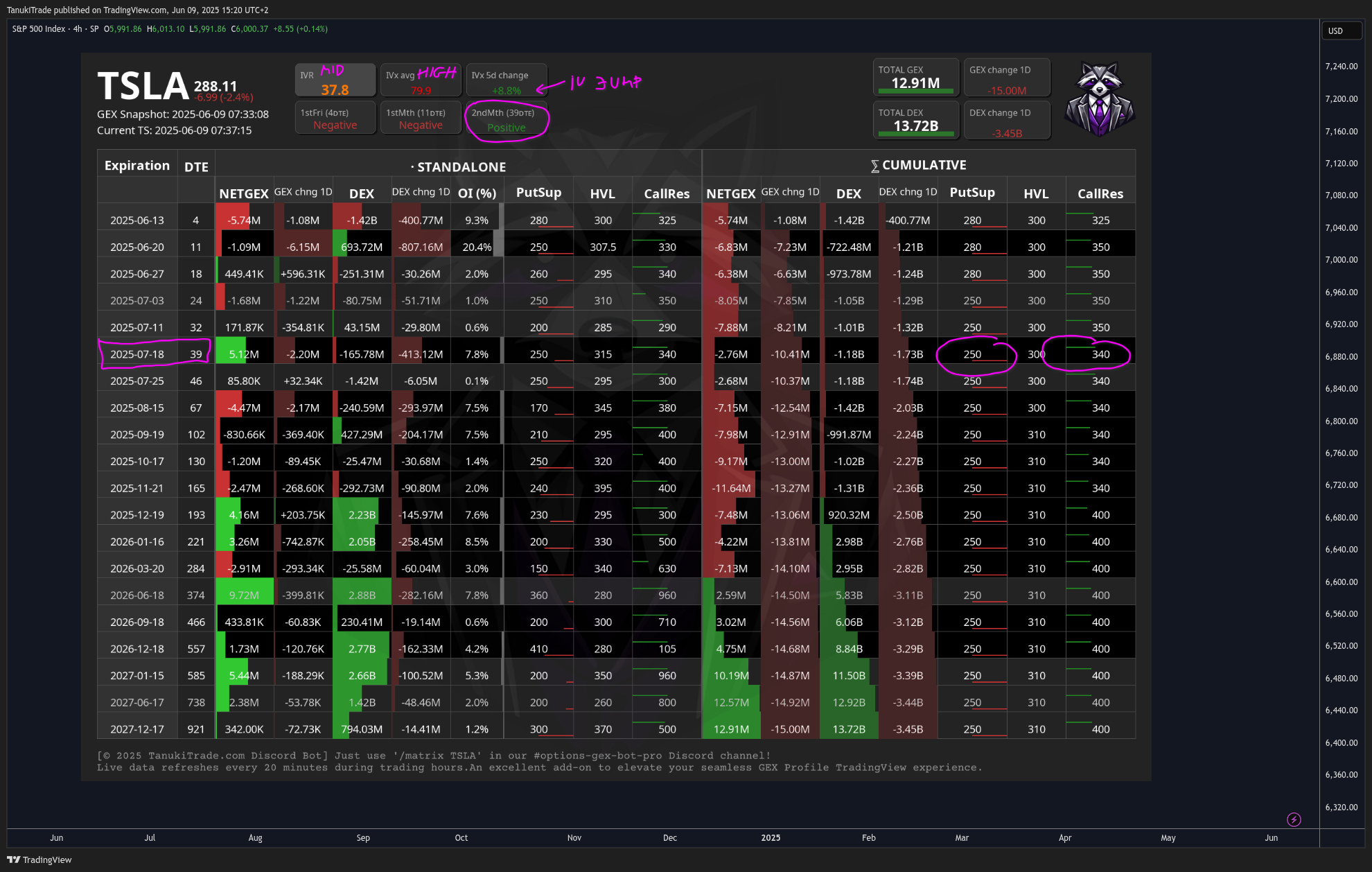Select the 2025-07-18 expiration row label

[137, 354]
